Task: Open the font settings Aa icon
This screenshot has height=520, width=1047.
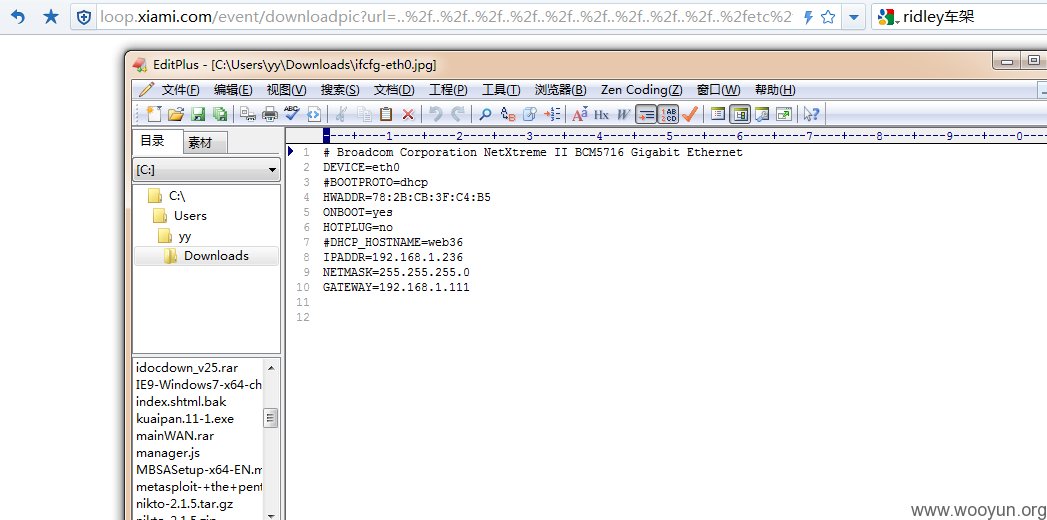Action: pyautogui.click(x=580, y=114)
